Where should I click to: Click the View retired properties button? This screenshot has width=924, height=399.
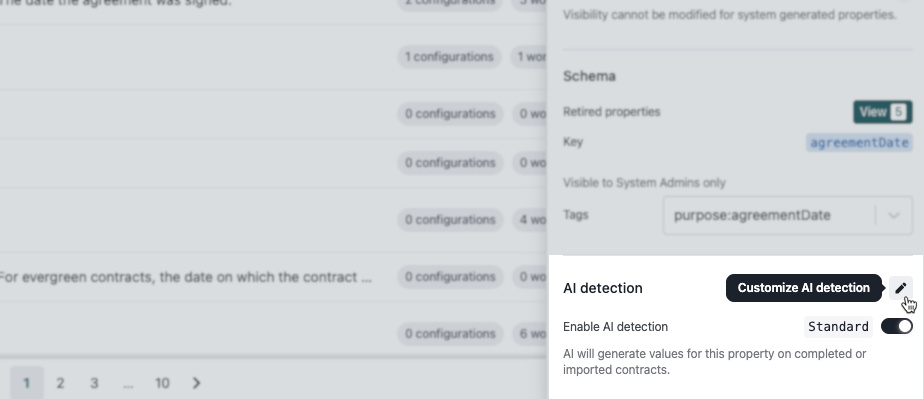[882, 112]
